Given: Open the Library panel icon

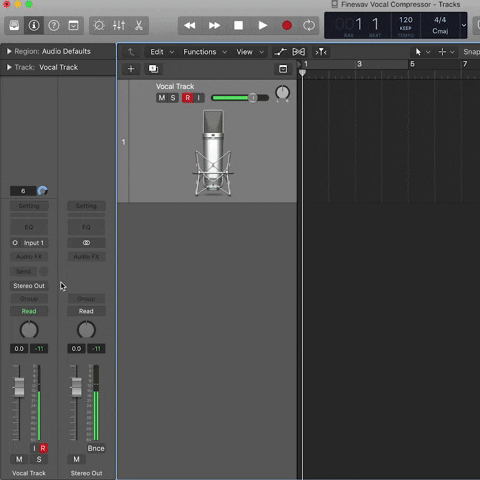Looking at the screenshot, I should pos(14,25).
